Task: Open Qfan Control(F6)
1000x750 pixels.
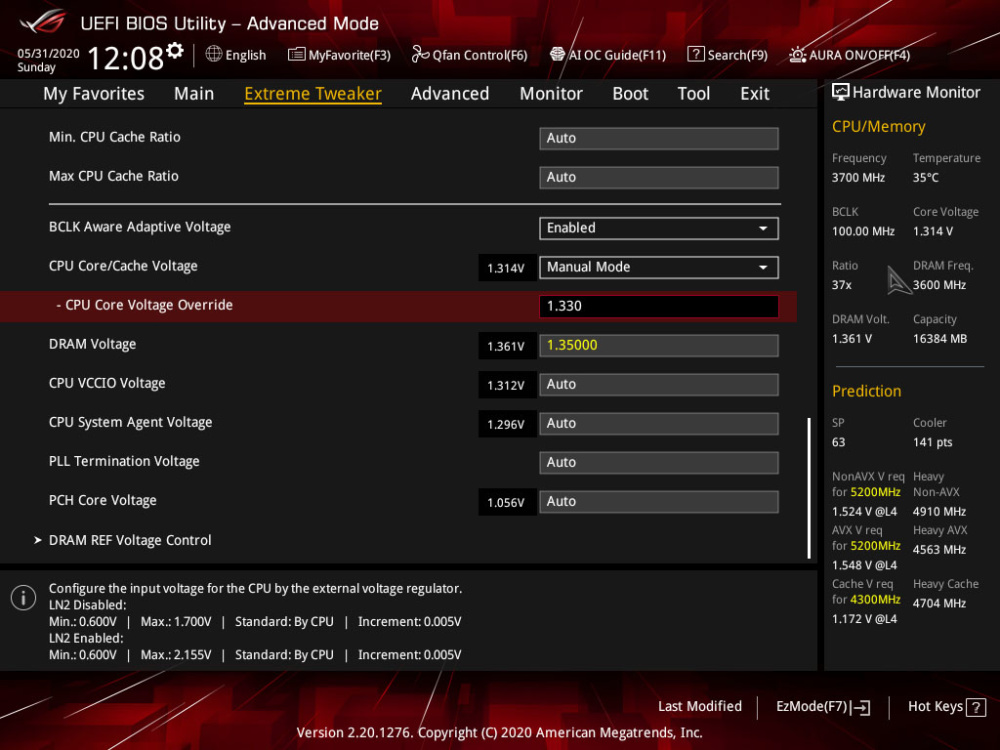Action: pos(480,55)
